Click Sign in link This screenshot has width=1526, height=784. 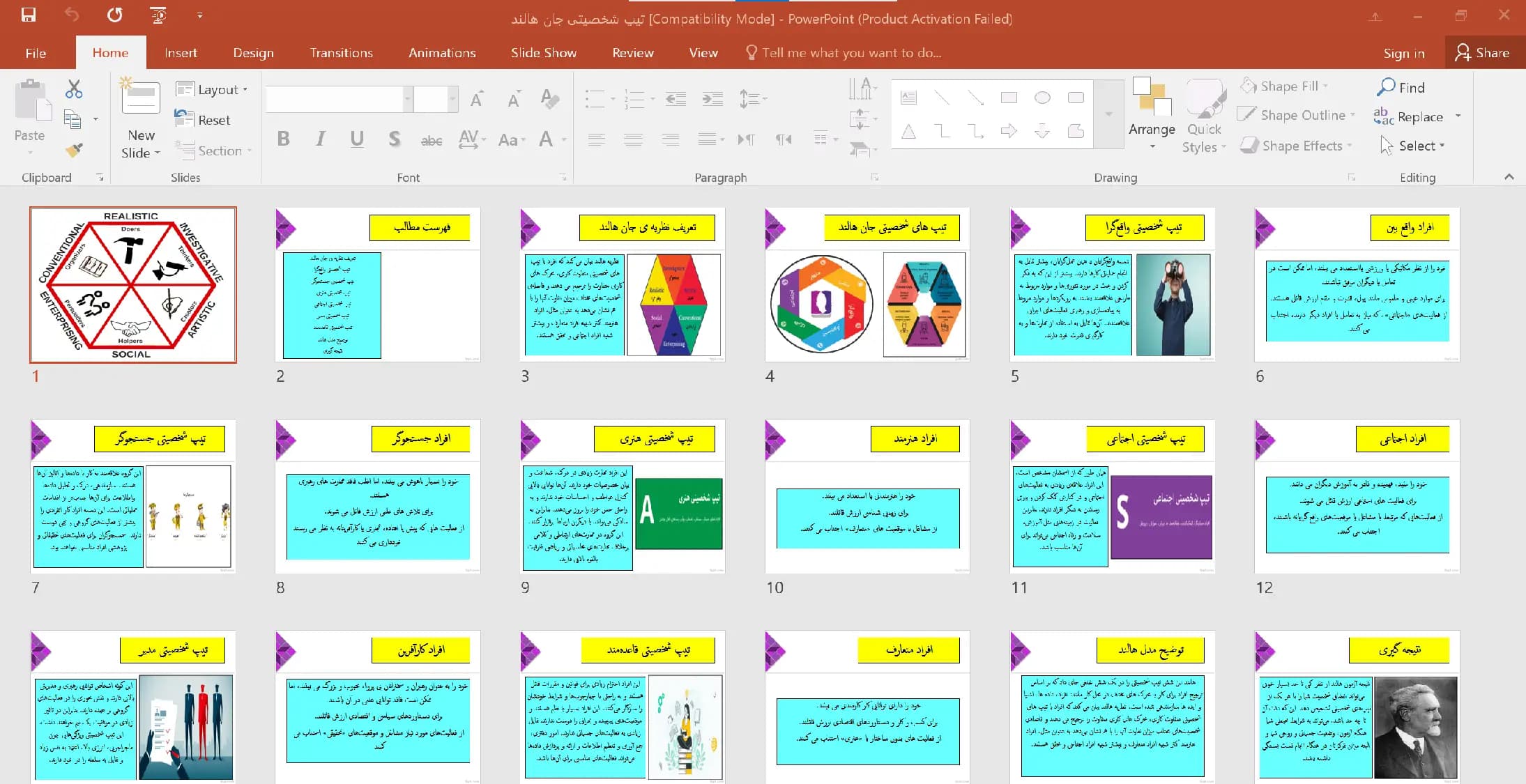(x=1404, y=53)
